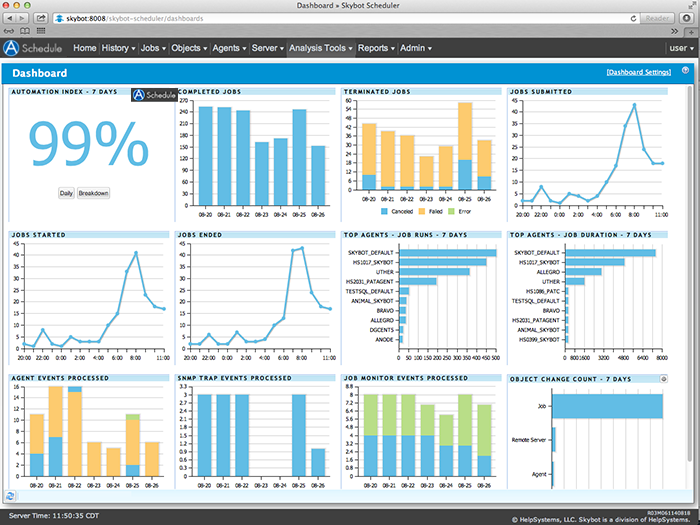Click the Safari share button

[x=41, y=18]
